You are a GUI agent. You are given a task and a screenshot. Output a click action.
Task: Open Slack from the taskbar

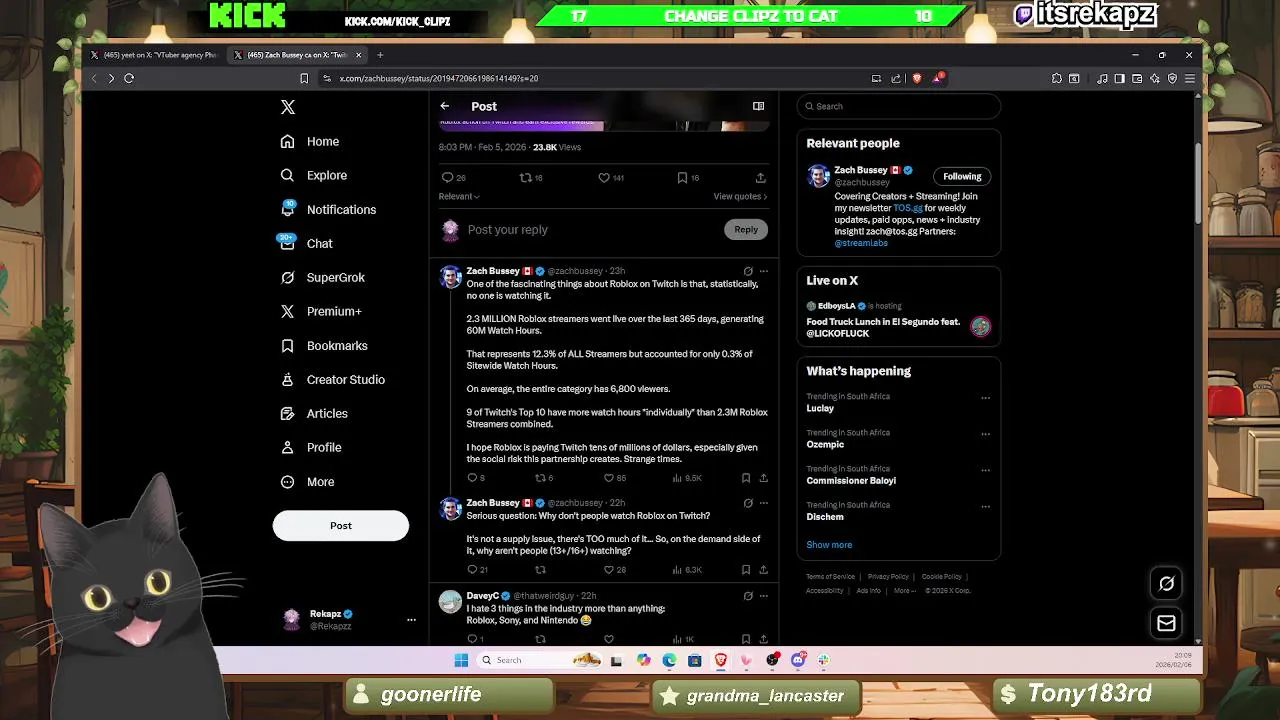823,660
